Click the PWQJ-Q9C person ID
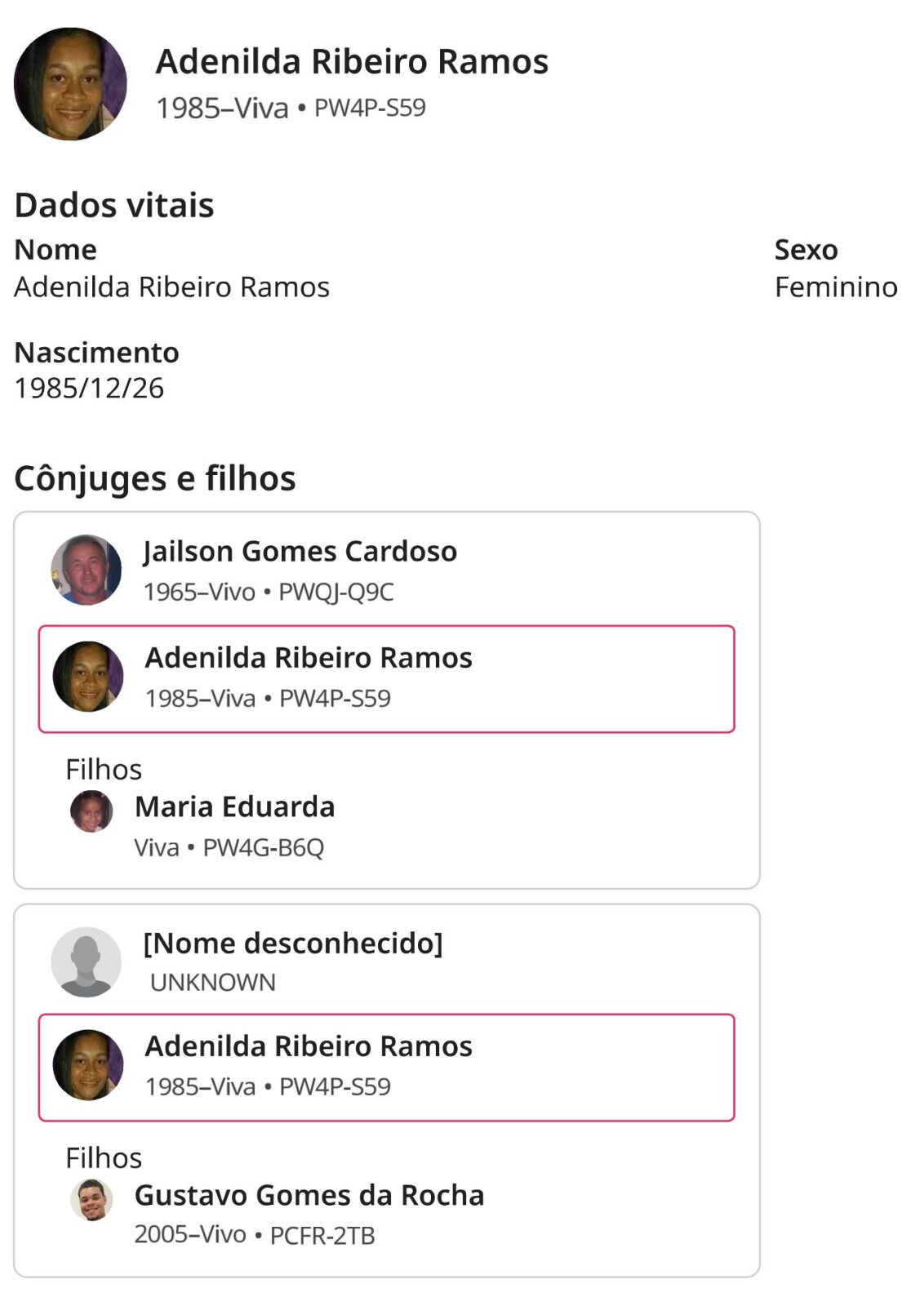This screenshot has width=924, height=1306. click(x=335, y=593)
